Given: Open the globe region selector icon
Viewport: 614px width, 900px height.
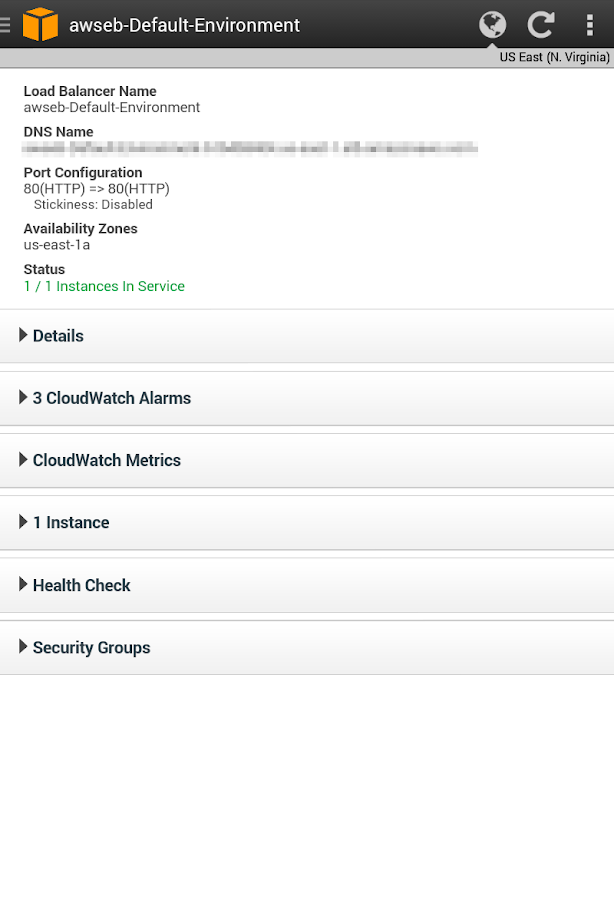Looking at the screenshot, I should pos(492,24).
